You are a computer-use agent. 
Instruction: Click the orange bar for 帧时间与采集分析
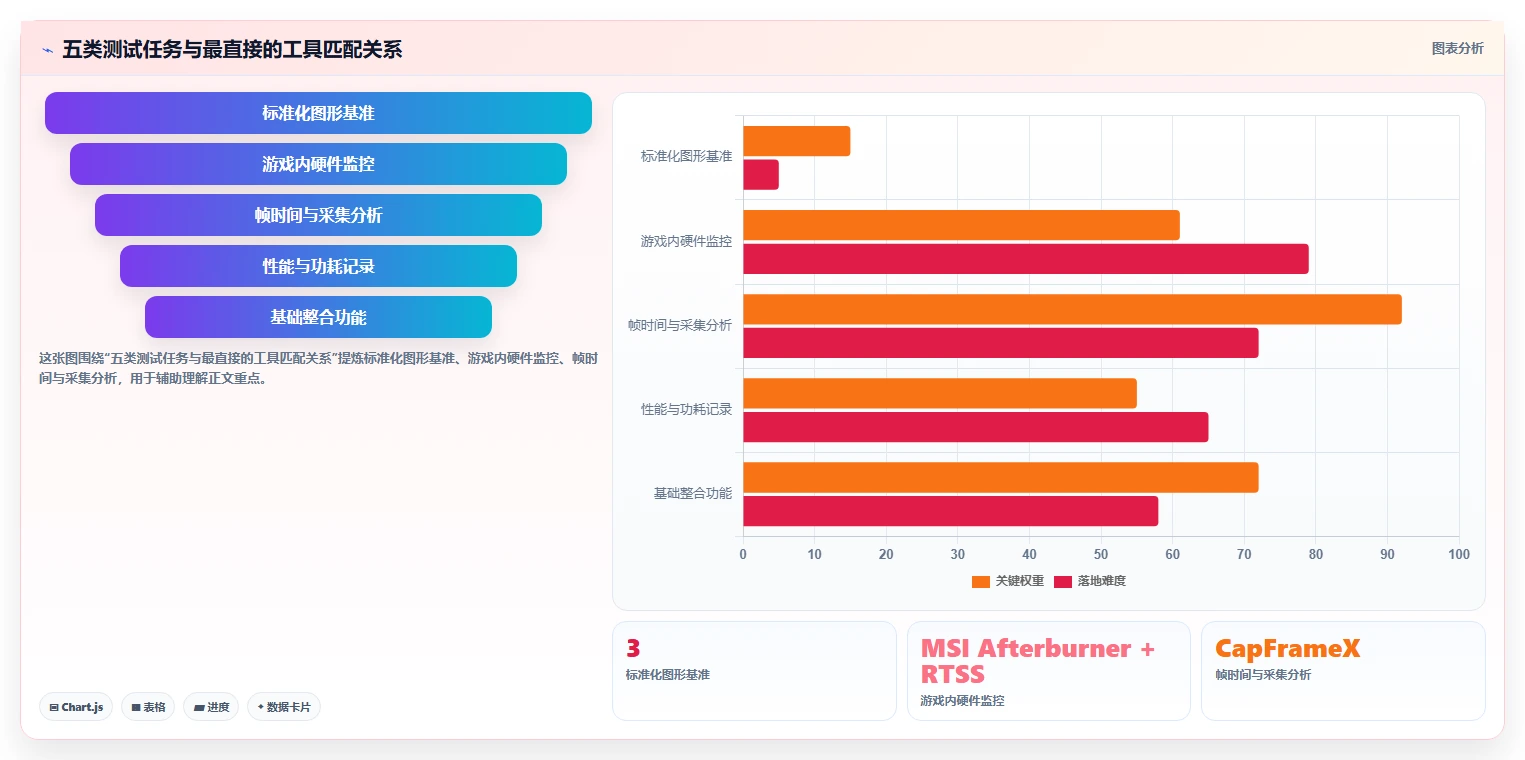(1072, 309)
